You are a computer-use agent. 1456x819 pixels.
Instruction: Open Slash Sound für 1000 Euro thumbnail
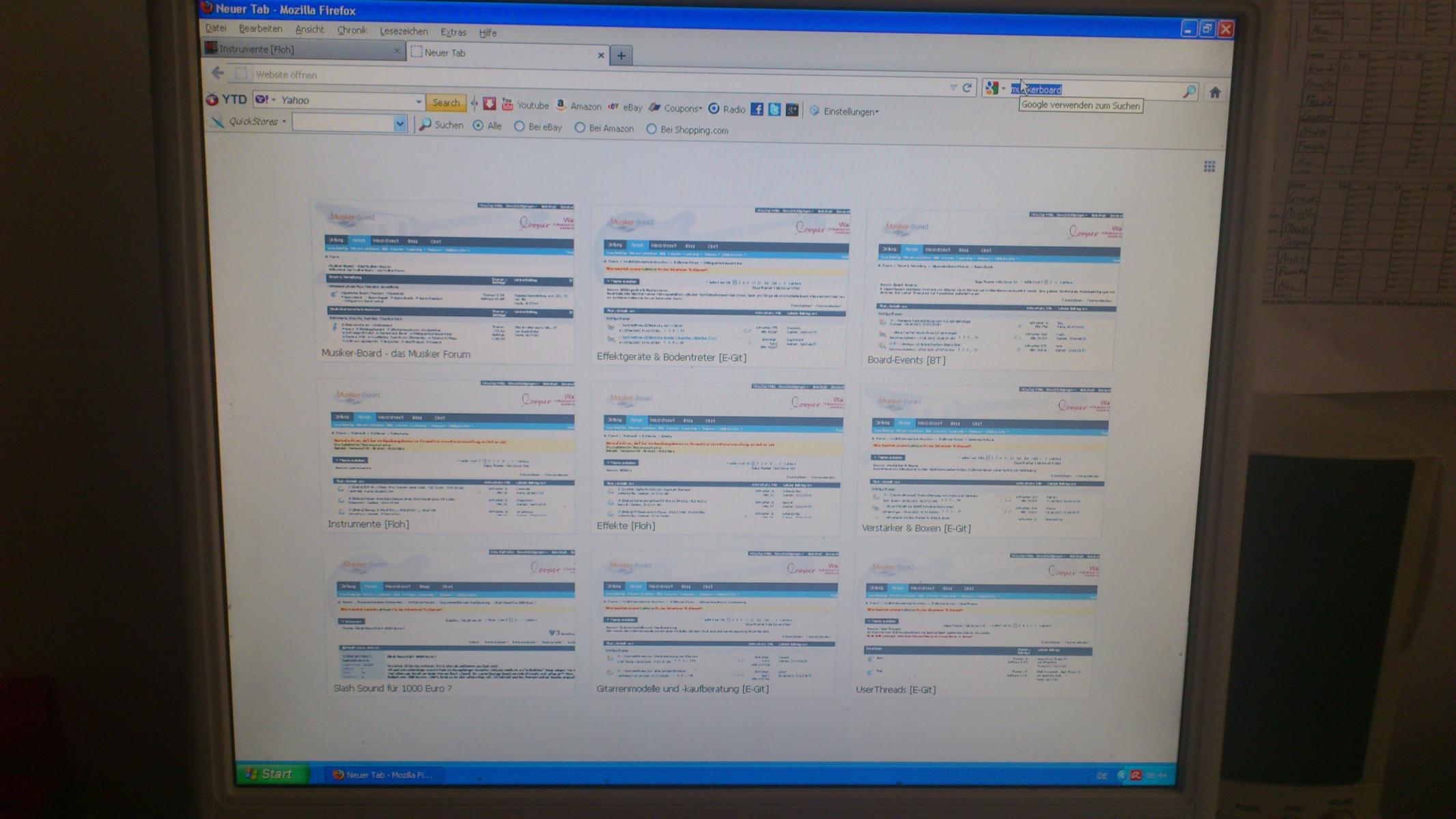453,621
